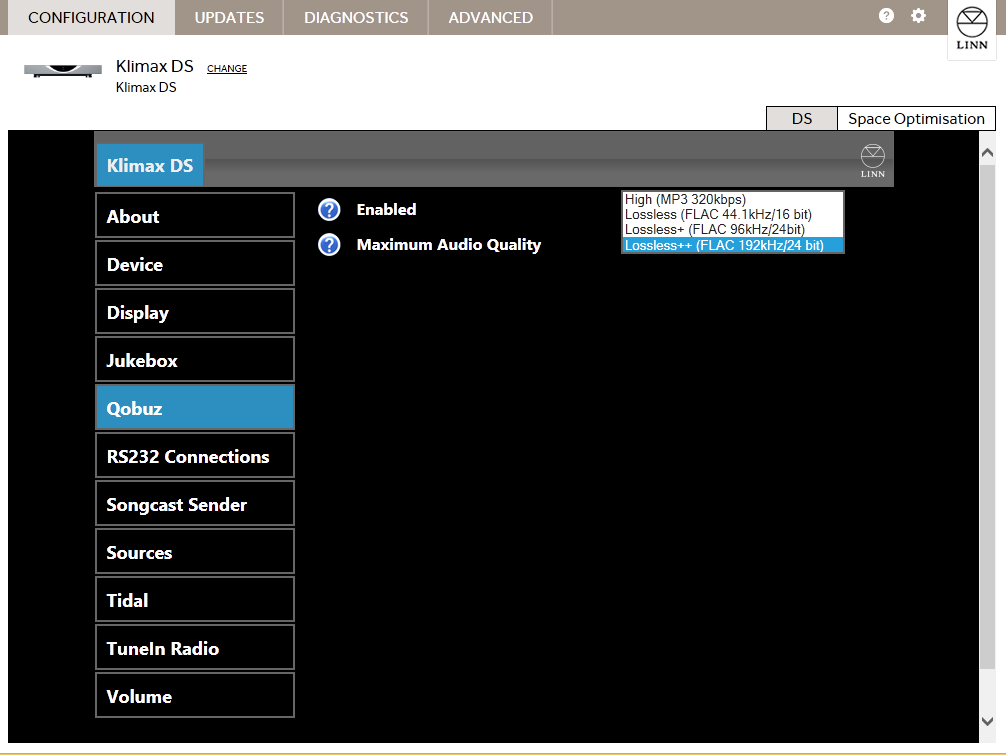The image size is (1006, 755).
Task: Click the scrollbar up arrow
Action: pos(987,153)
